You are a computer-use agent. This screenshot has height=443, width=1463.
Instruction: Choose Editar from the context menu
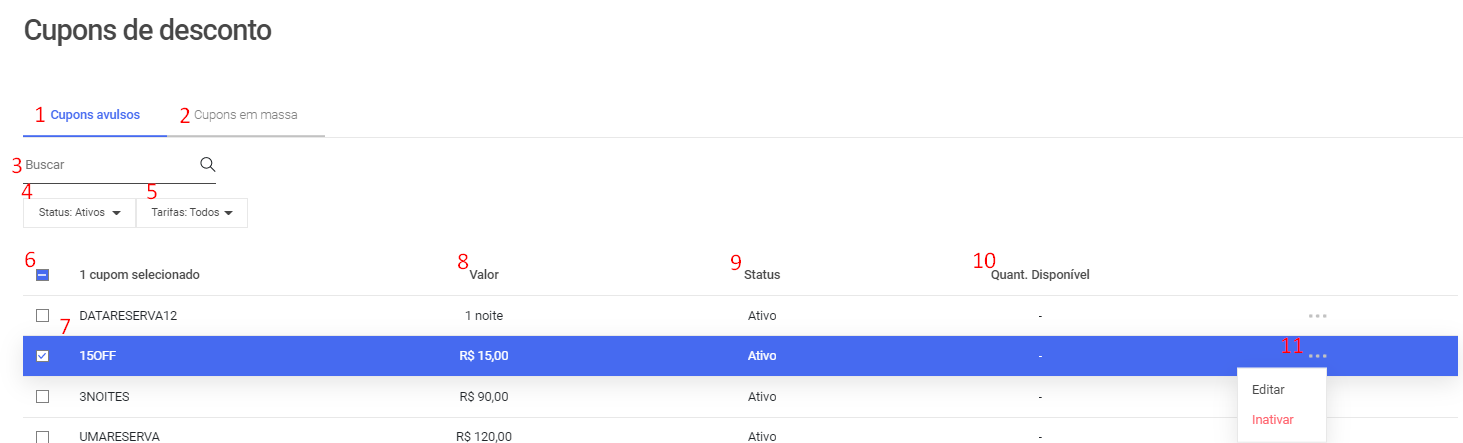click(1268, 389)
